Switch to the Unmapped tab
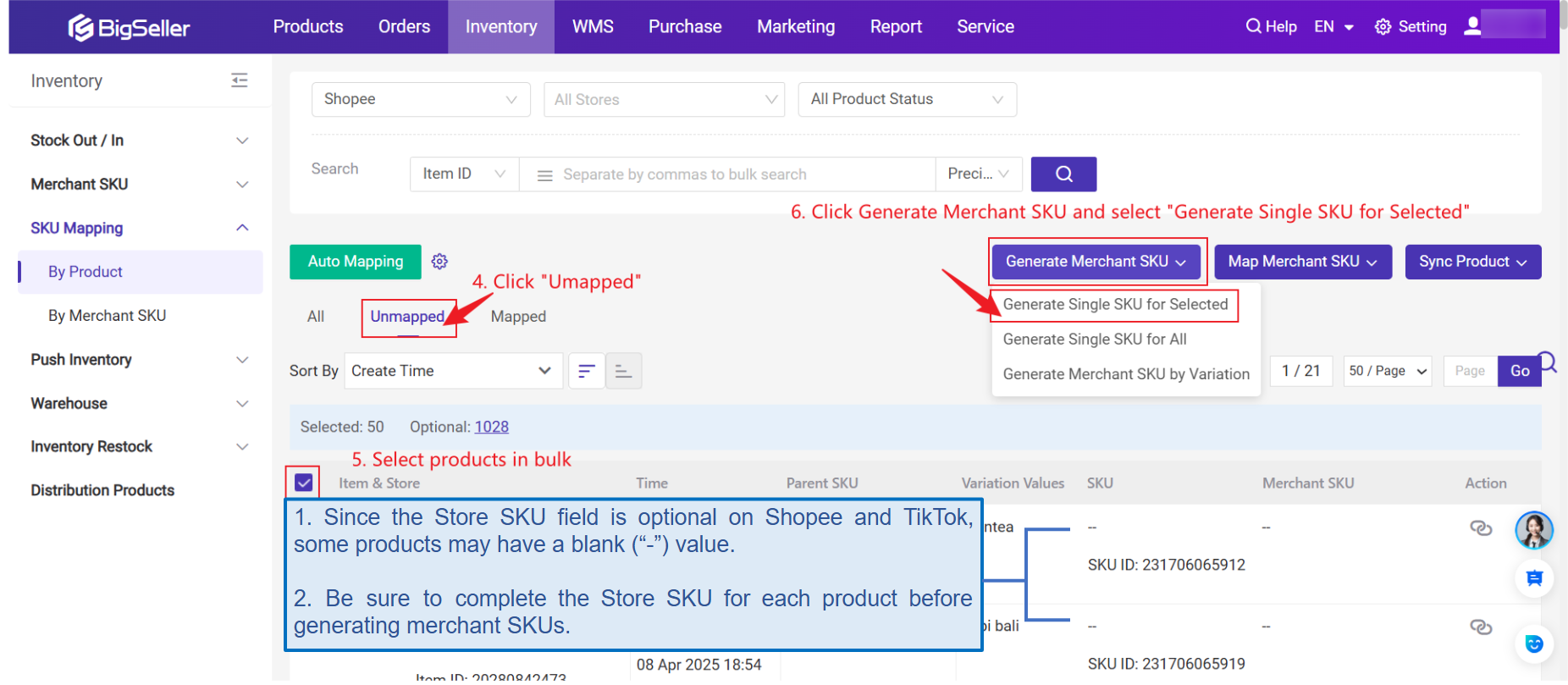 click(407, 317)
